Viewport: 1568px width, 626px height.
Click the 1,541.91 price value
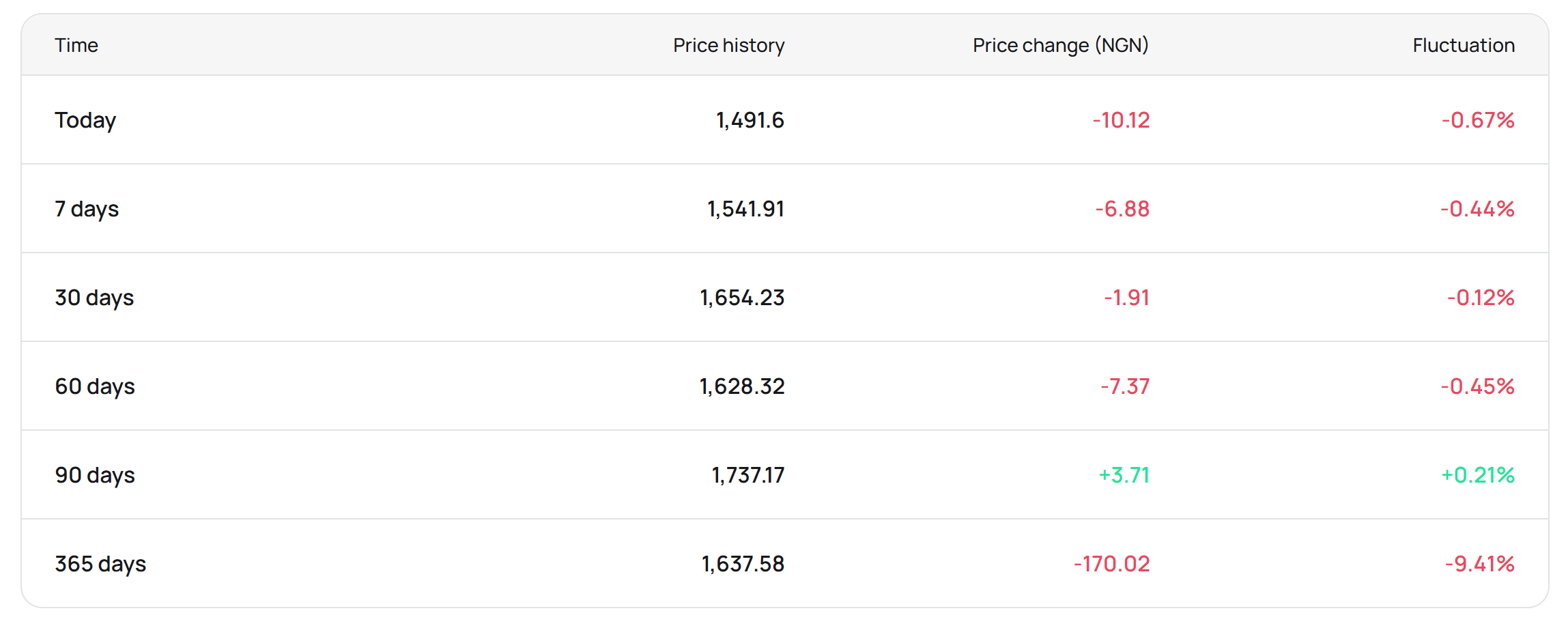click(745, 209)
